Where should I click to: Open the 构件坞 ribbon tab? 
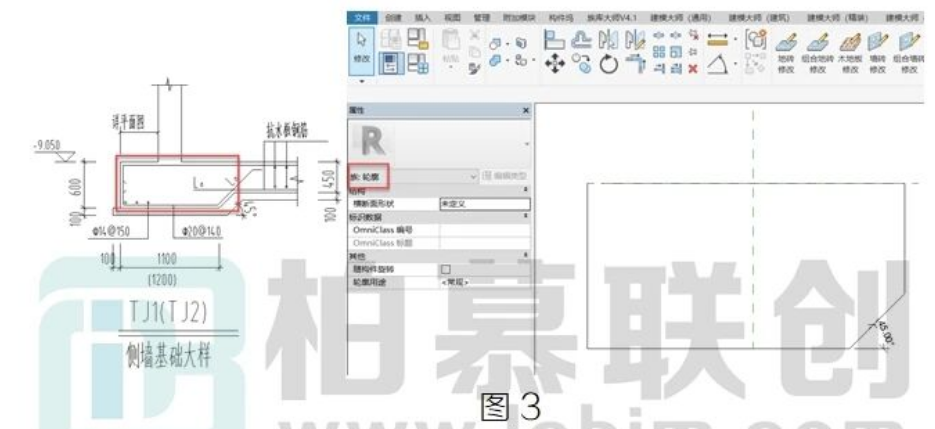[561, 18]
